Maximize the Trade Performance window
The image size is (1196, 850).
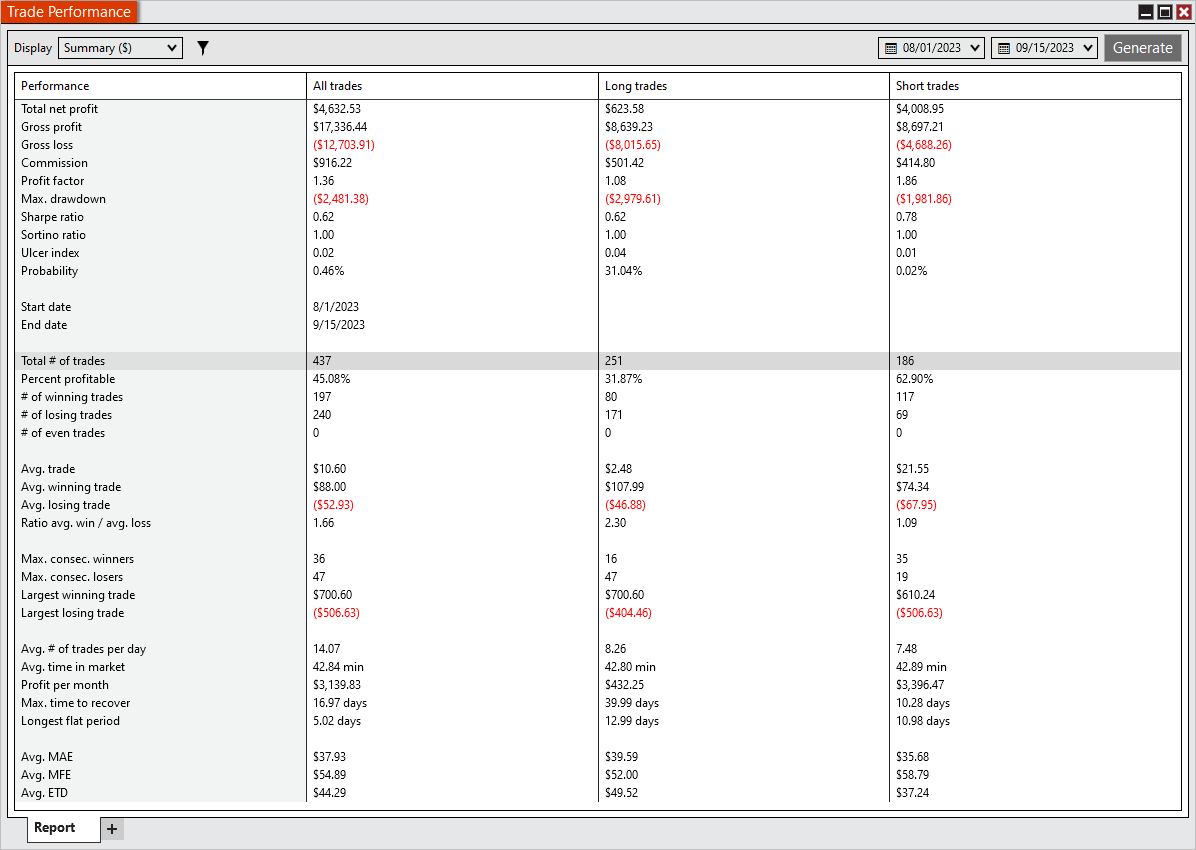point(1165,12)
